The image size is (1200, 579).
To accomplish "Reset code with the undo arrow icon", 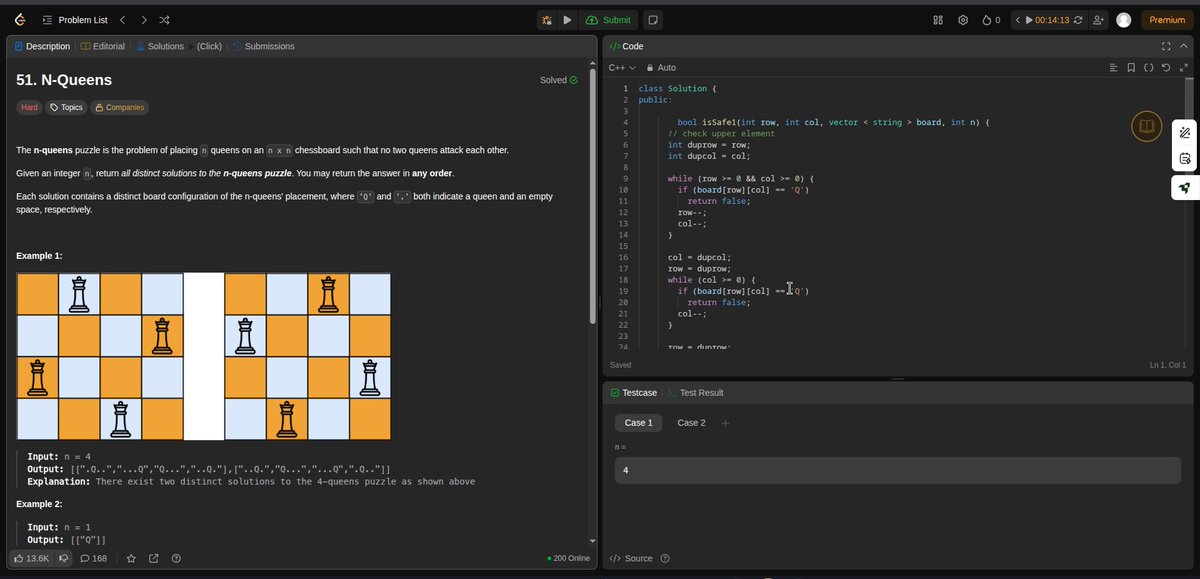I will (1165, 67).
